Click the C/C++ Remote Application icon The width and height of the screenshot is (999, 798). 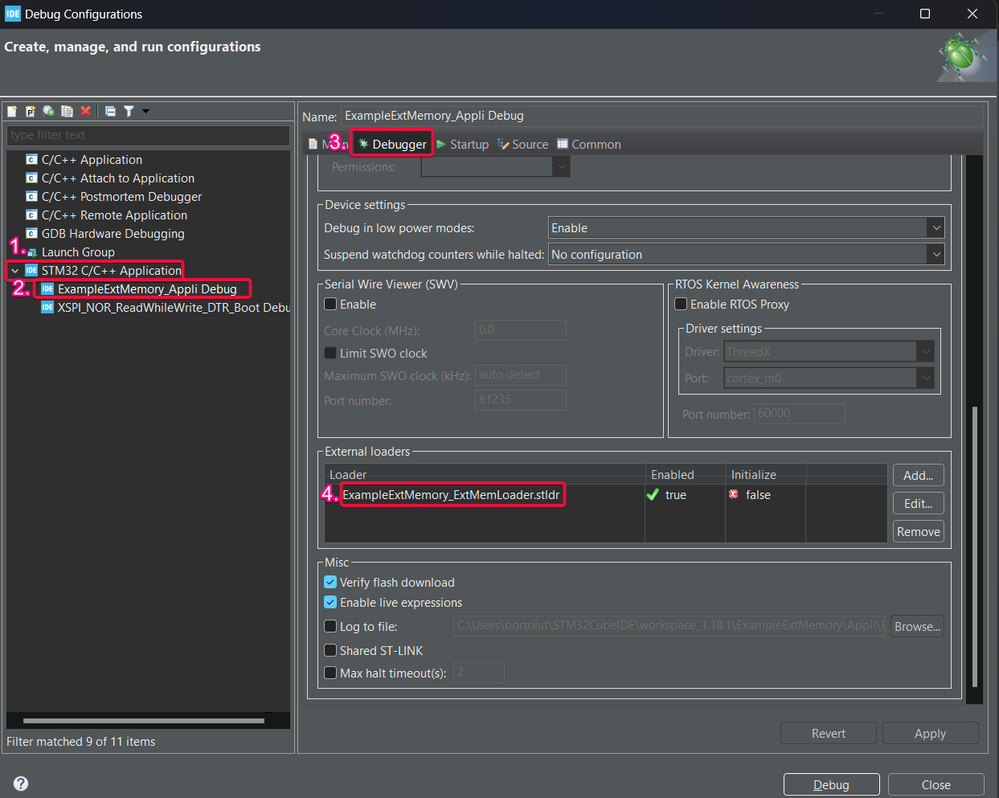point(31,215)
